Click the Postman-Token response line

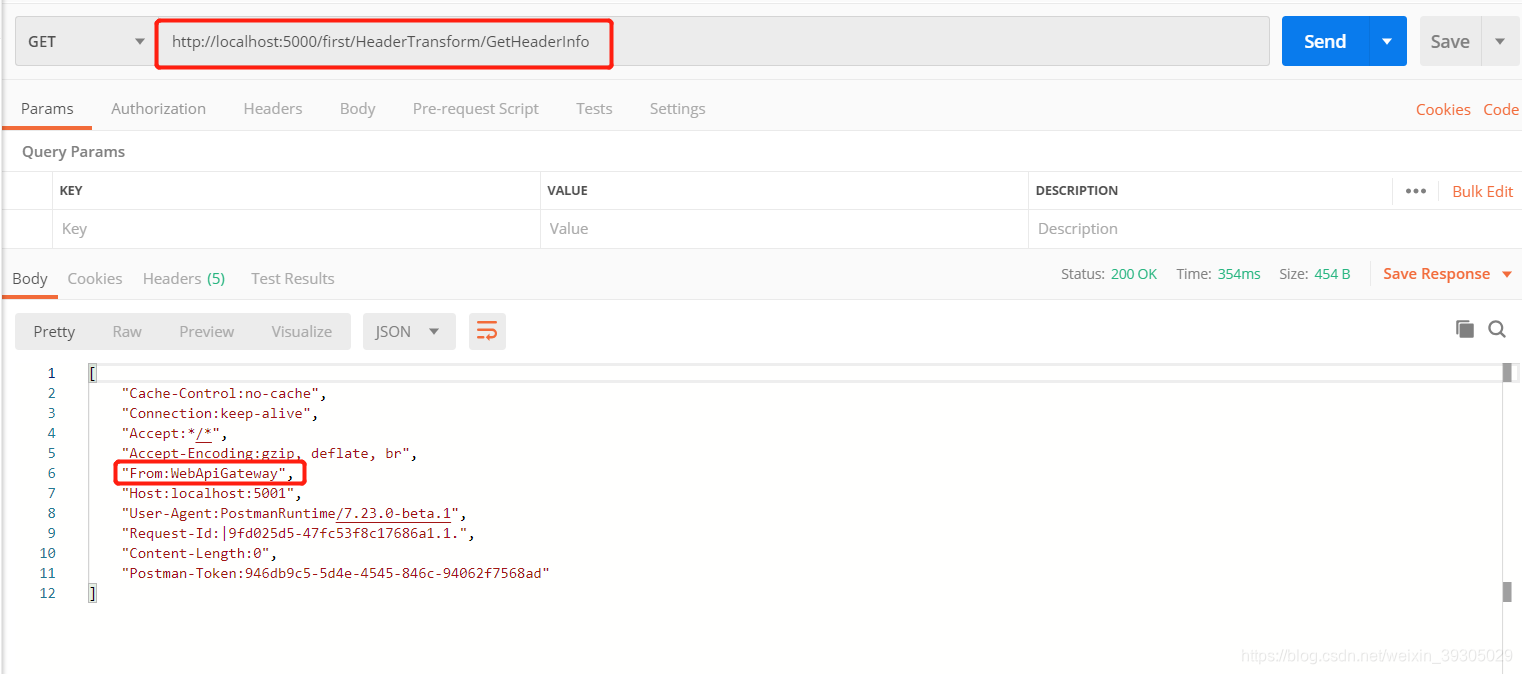tap(336, 573)
